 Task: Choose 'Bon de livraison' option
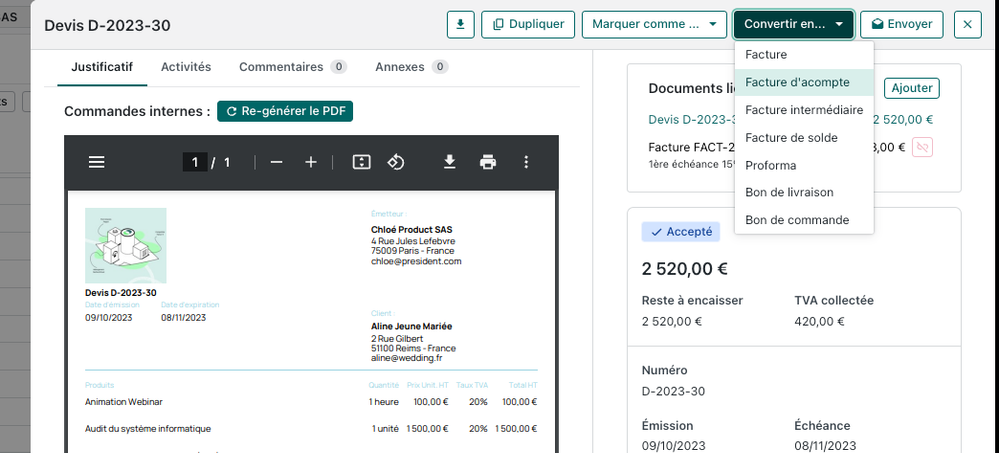point(789,192)
